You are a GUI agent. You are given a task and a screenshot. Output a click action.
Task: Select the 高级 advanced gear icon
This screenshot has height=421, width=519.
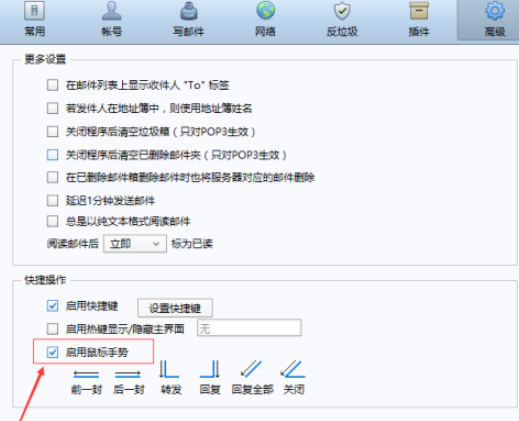(495, 11)
